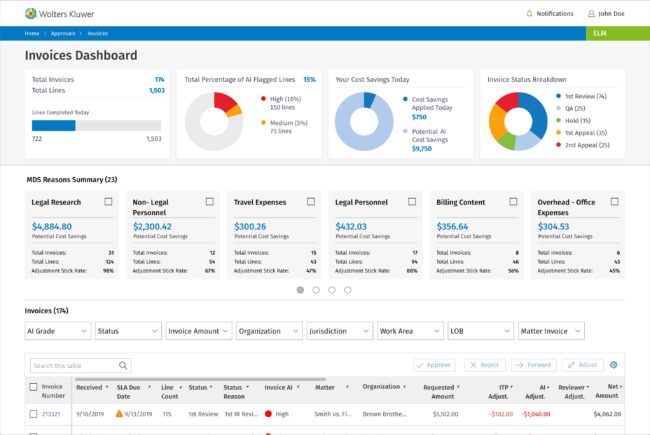Click the Wolters Kluwer logo icon
This screenshot has width=650, height=435.
32,14
